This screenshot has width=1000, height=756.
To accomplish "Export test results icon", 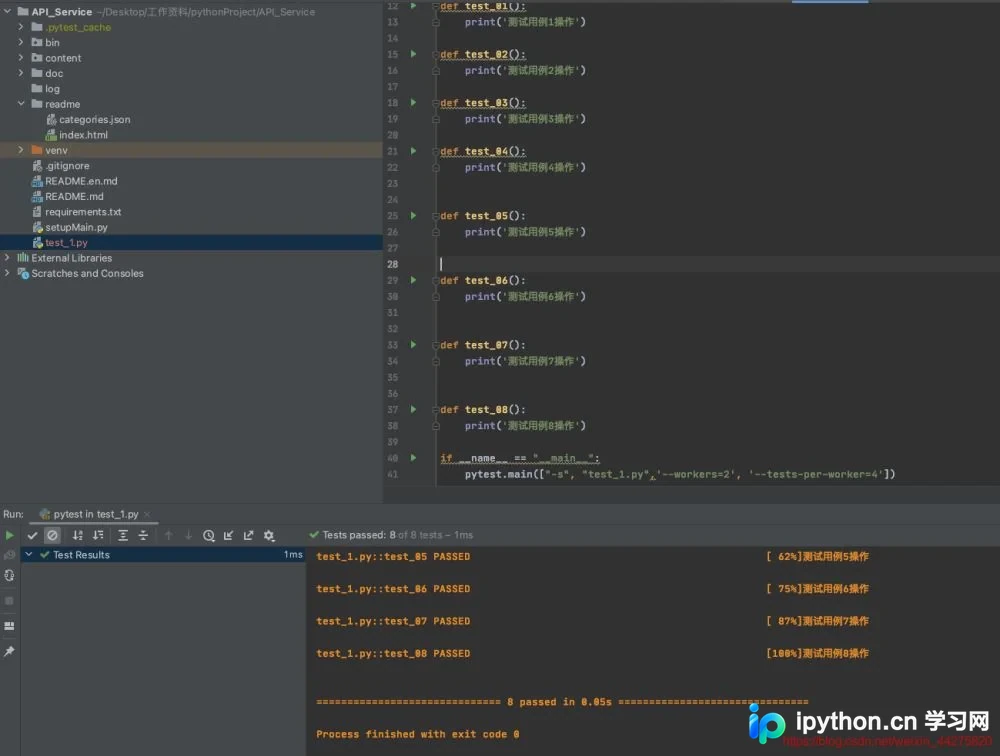I will click(x=248, y=535).
